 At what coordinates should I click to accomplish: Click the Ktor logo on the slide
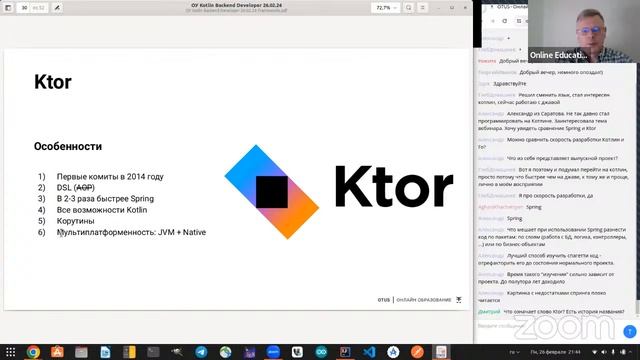[339, 191]
